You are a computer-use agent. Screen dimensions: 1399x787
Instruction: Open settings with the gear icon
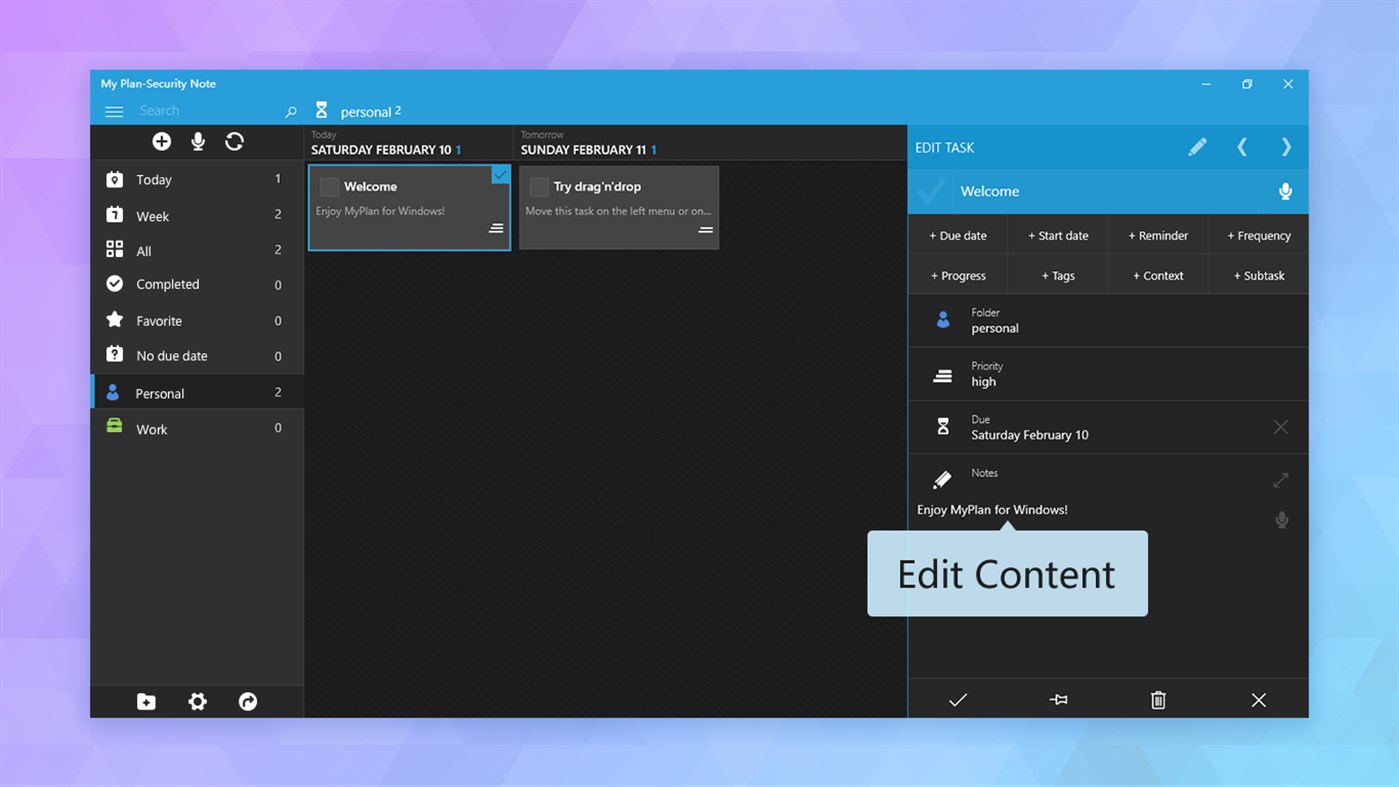point(197,701)
